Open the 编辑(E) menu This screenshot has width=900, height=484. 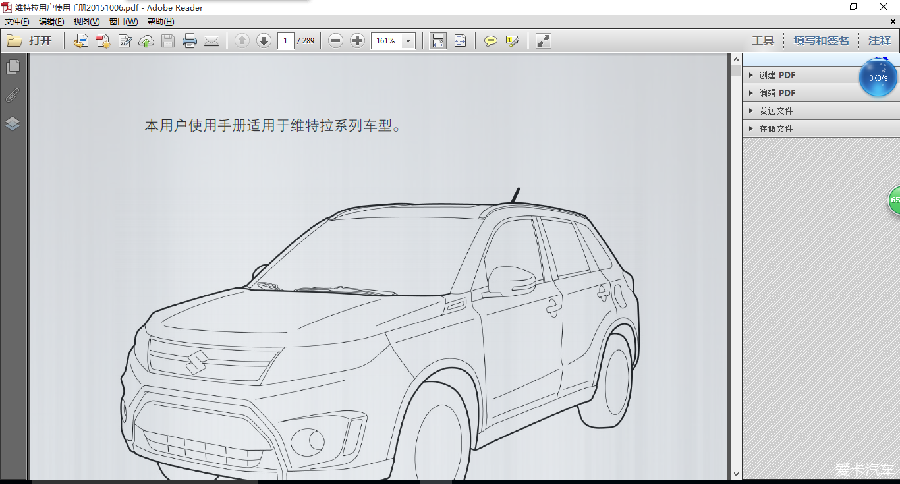tap(52, 22)
